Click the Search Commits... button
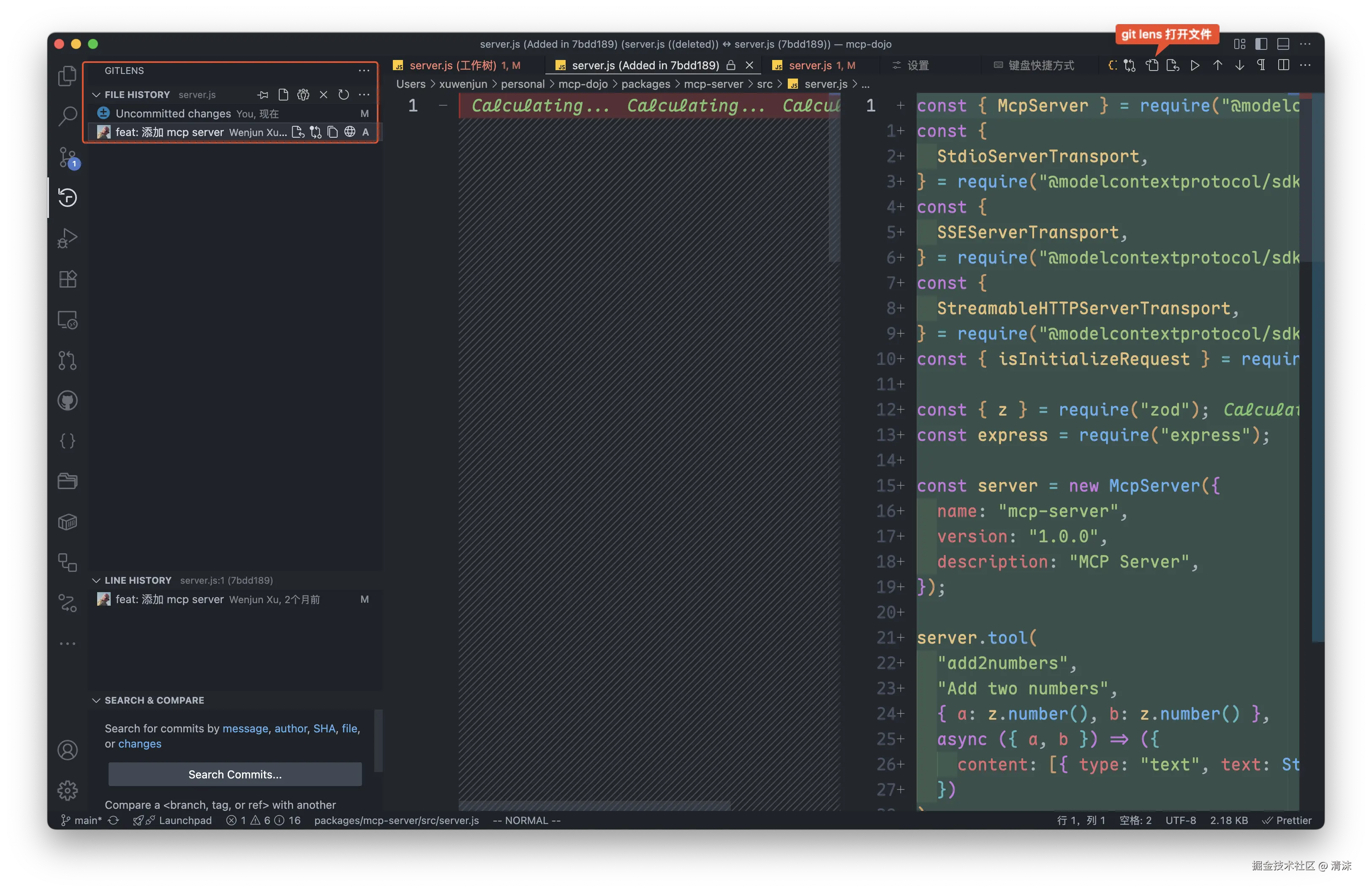 [x=234, y=775]
